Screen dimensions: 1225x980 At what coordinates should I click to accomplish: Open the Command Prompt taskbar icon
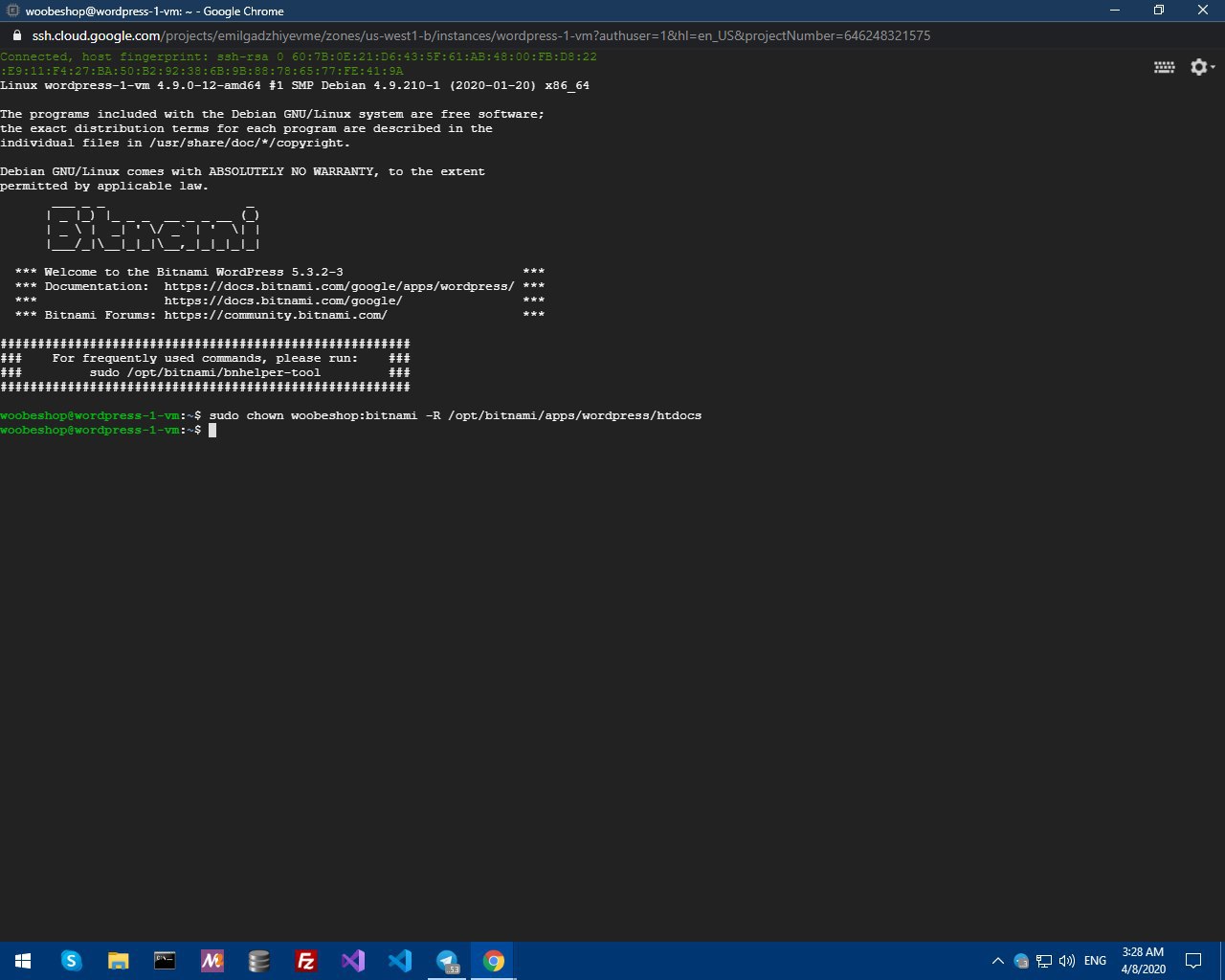point(165,961)
